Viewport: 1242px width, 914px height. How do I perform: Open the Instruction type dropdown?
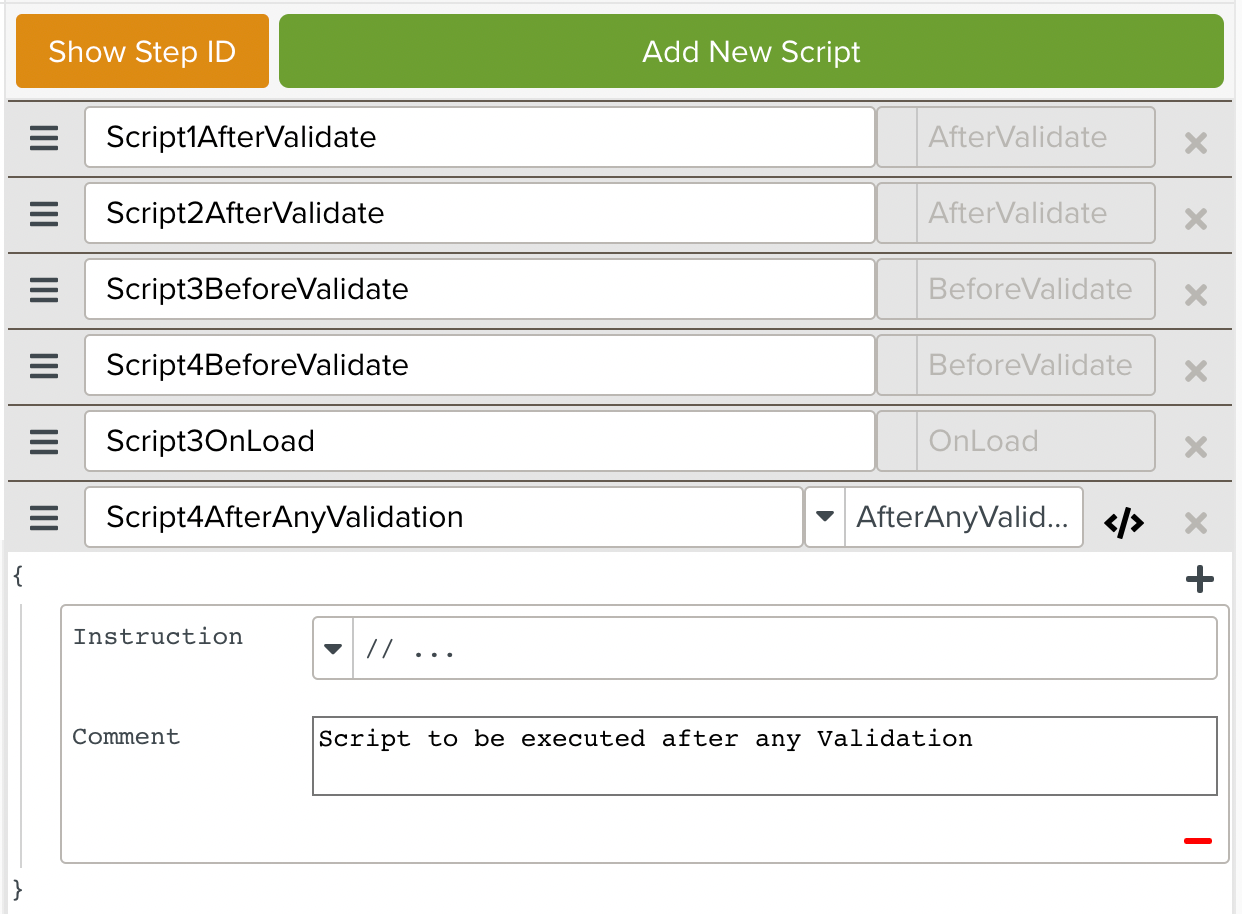click(332, 648)
